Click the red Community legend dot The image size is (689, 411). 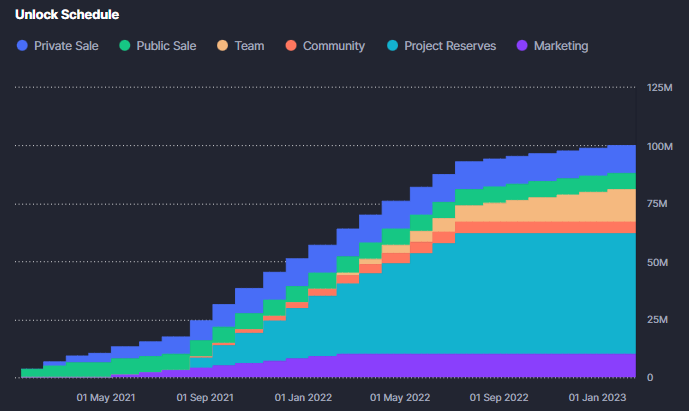(290, 46)
